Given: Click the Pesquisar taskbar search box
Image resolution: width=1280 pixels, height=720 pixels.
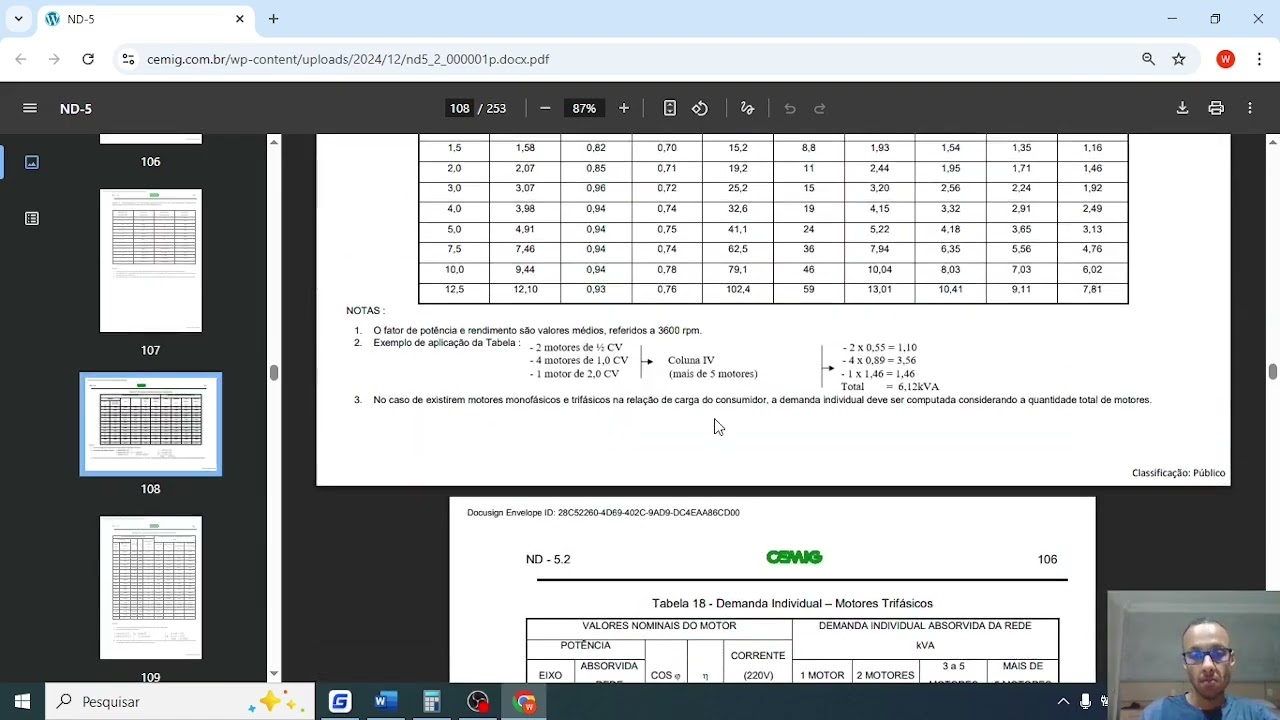Looking at the screenshot, I should coord(180,701).
